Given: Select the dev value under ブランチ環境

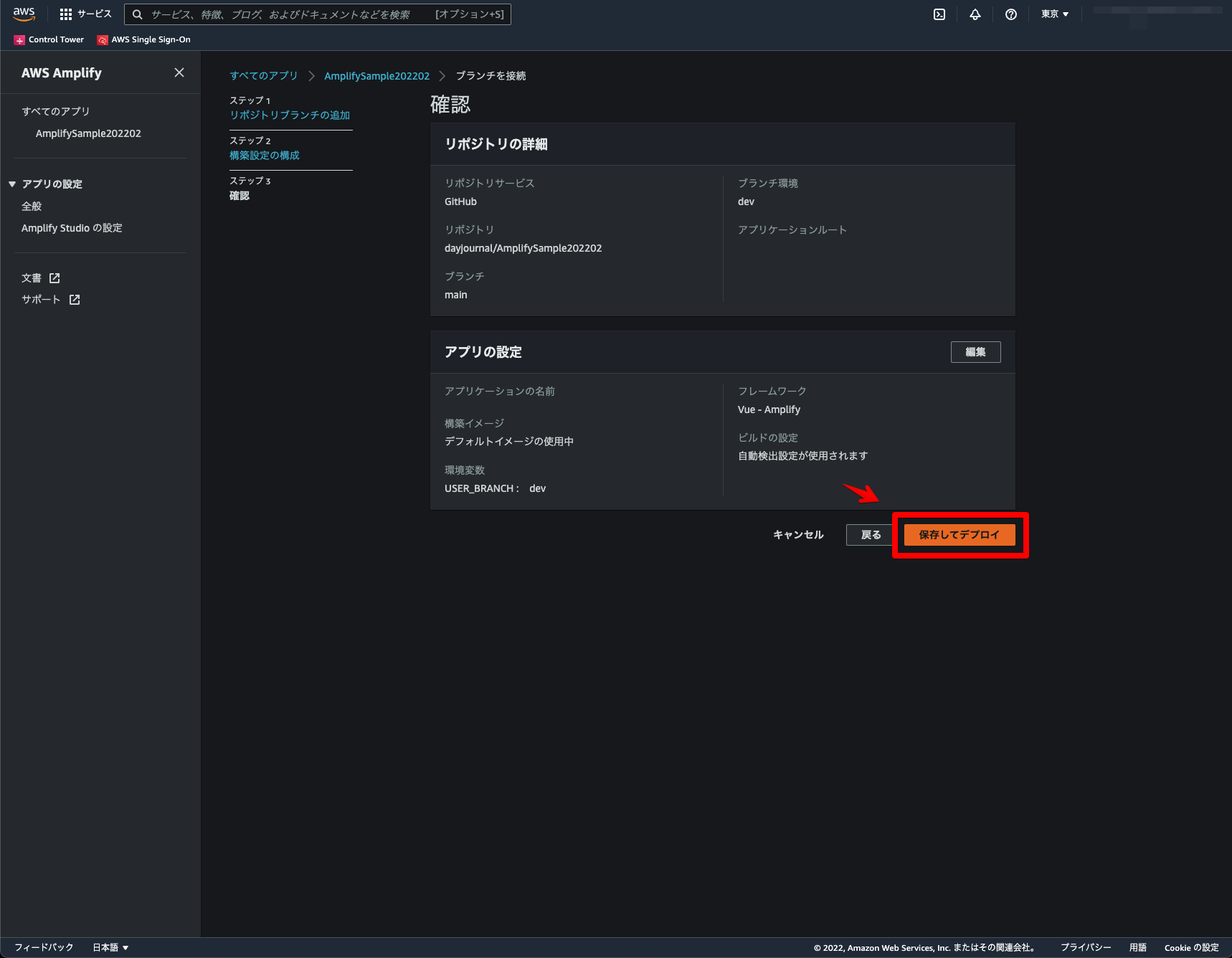Looking at the screenshot, I should 746,201.
